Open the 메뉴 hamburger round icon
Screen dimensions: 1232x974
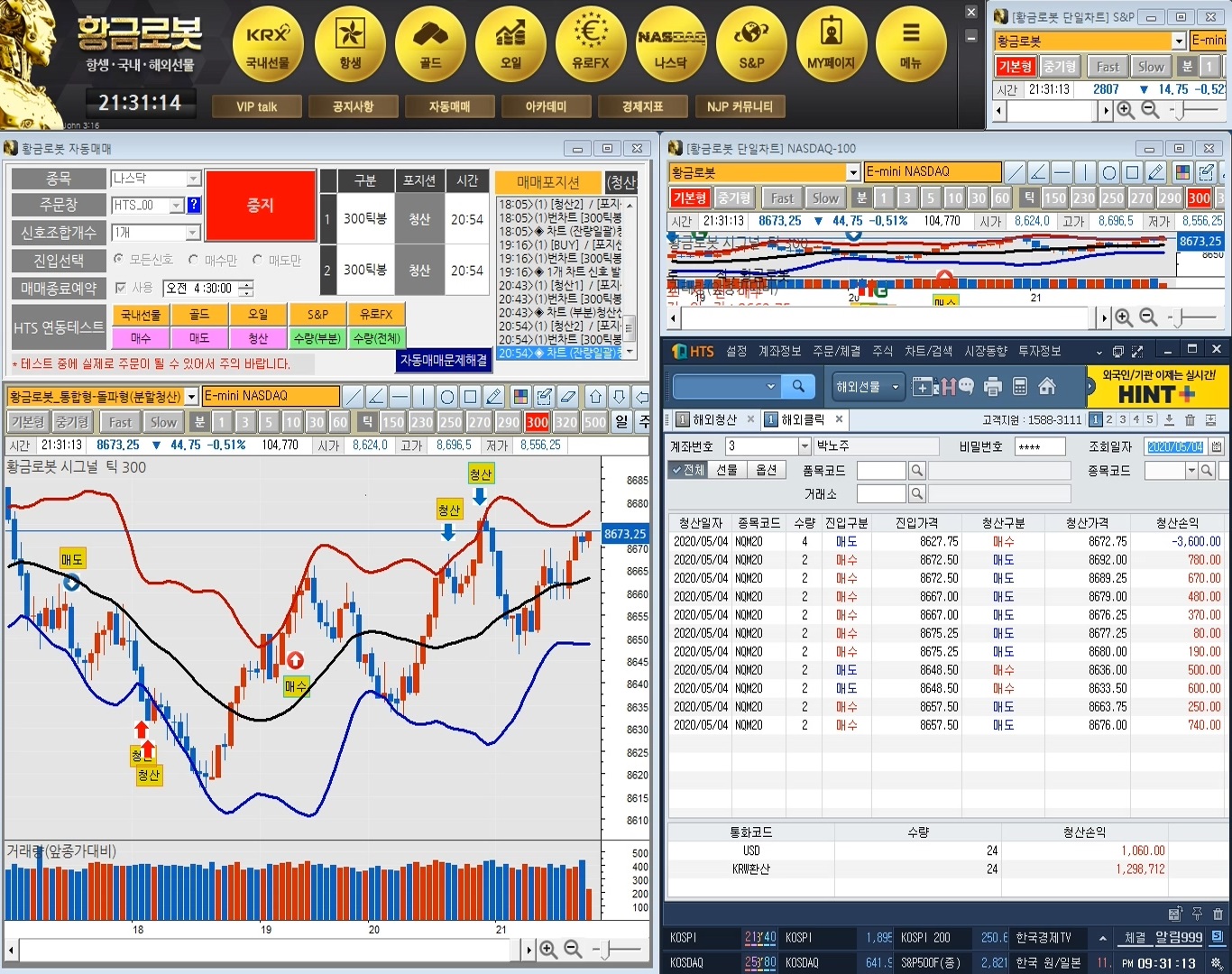click(912, 43)
